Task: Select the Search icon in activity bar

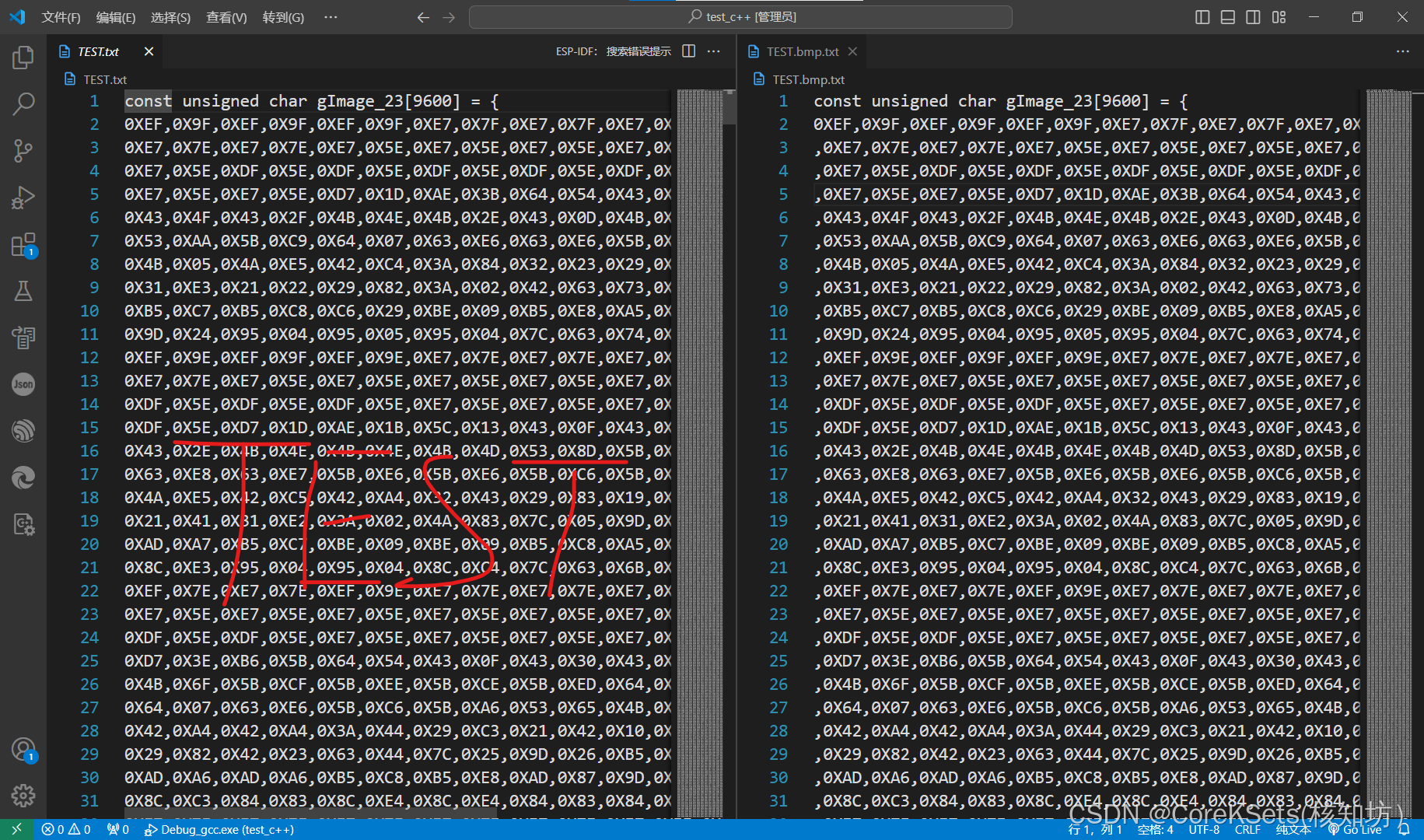Action: (23, 103)
